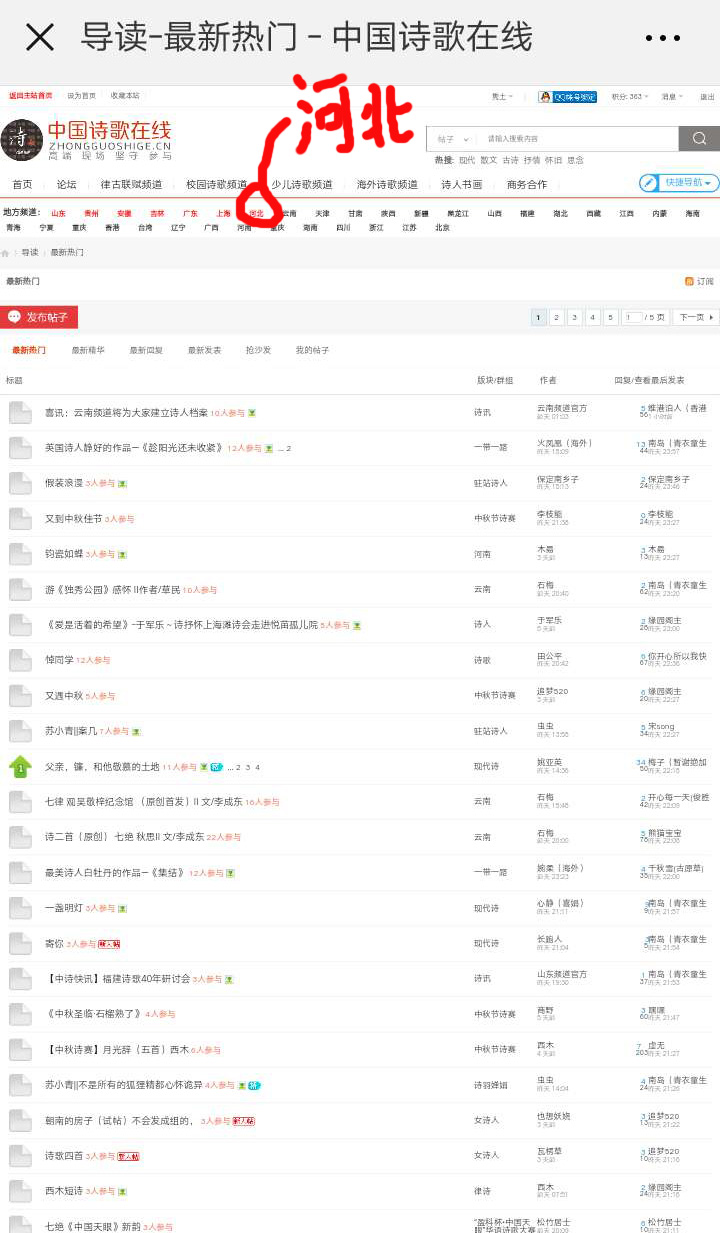
Task: Switch to the 抢沙发 tab
Action: click(x=258, y=351)
